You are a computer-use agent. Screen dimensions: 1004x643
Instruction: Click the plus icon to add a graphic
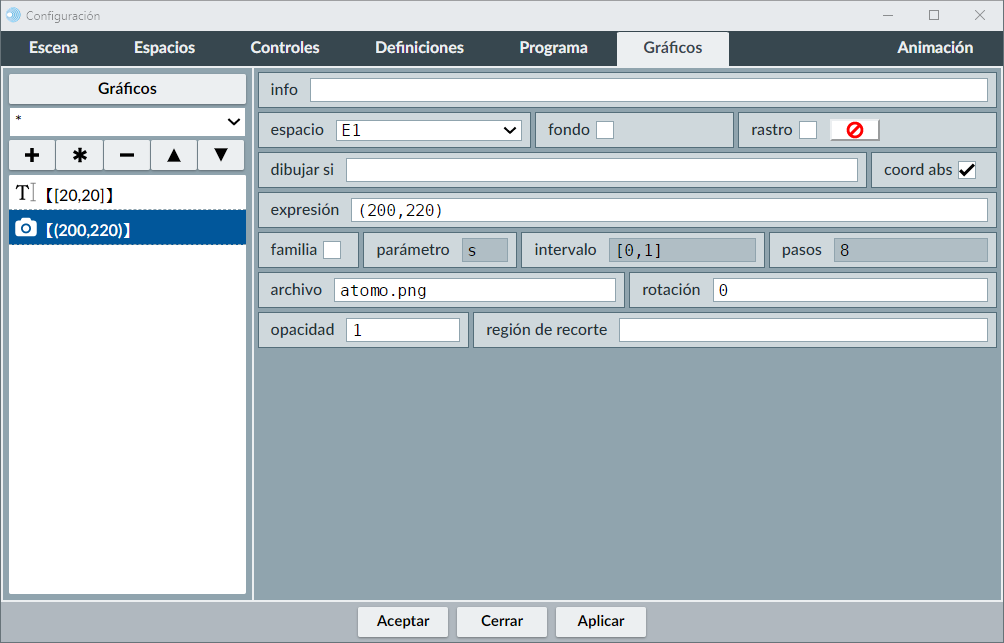point(32,155)
